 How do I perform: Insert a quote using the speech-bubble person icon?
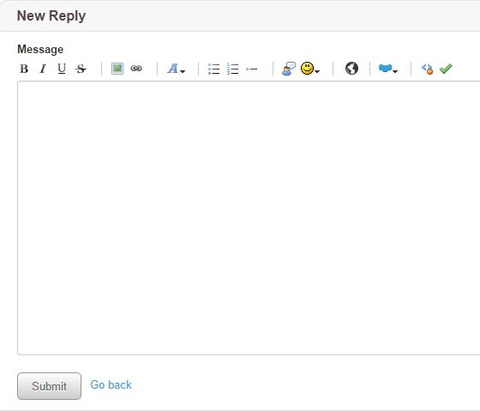pyautogui.click(x=288, y=69)
